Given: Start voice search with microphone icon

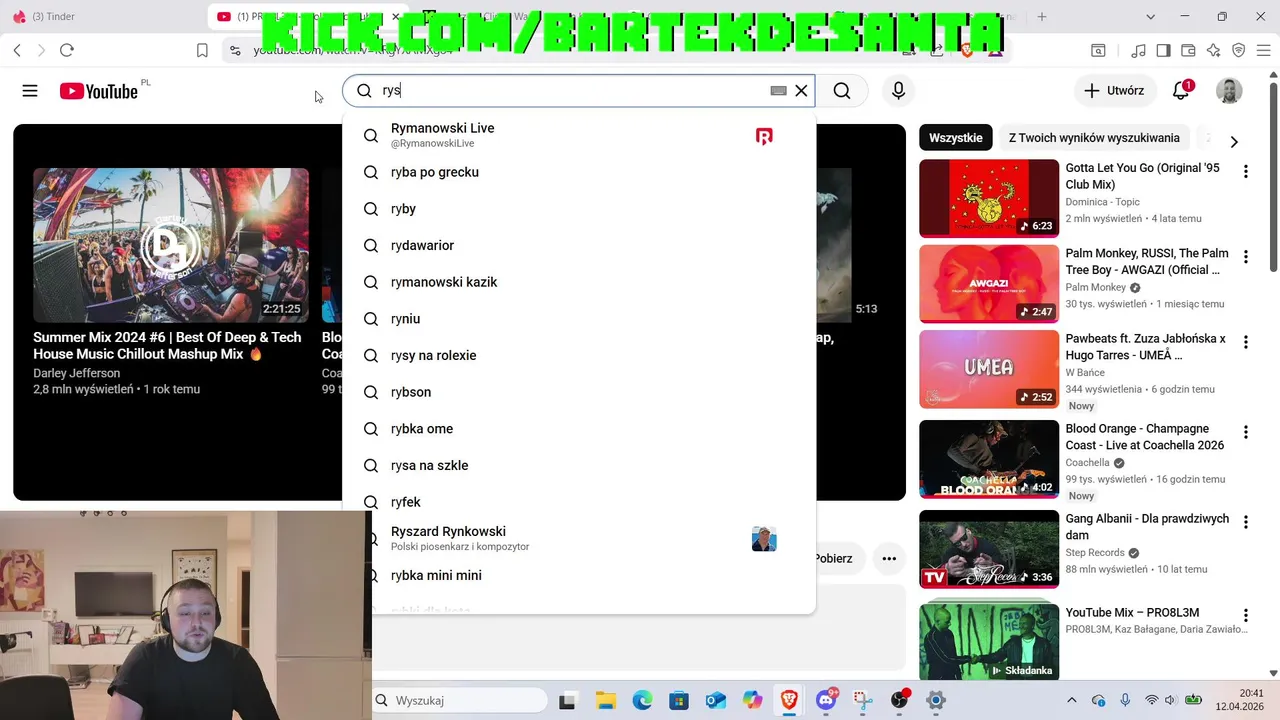Looking at the screenshot, I should tap(898, 91).
